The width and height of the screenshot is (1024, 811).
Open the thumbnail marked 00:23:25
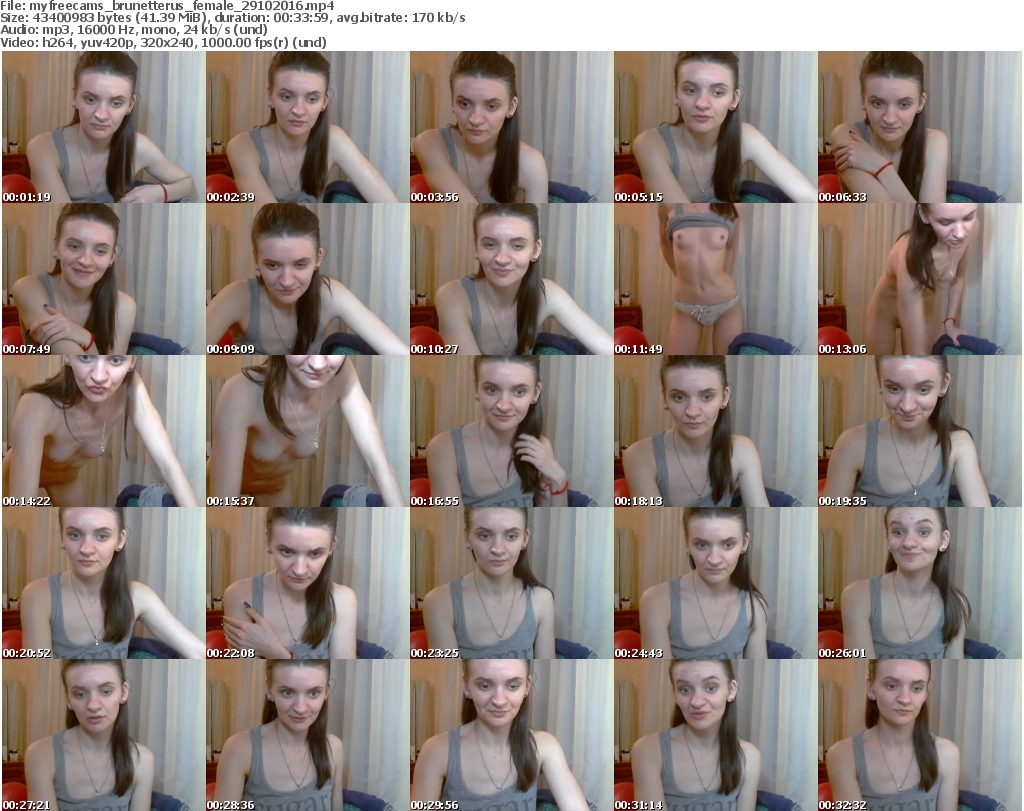point(510,583)
